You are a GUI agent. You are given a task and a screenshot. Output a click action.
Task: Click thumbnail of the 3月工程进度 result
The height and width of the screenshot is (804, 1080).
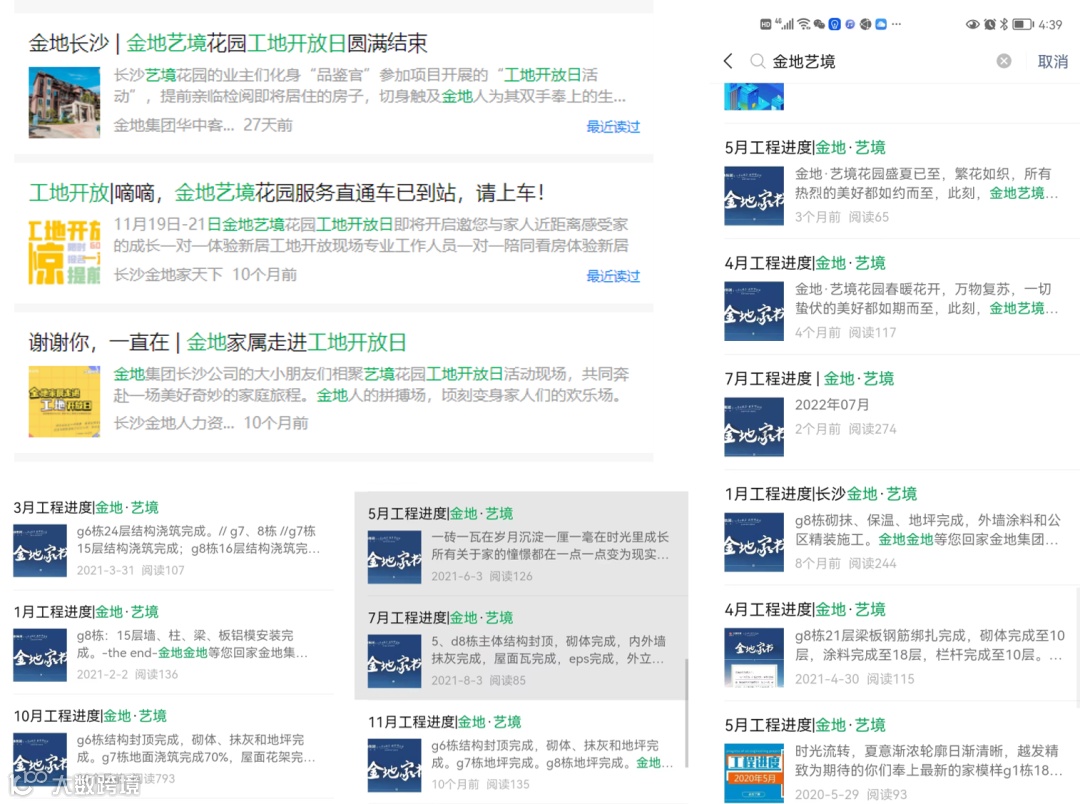[x=40, y=550]
